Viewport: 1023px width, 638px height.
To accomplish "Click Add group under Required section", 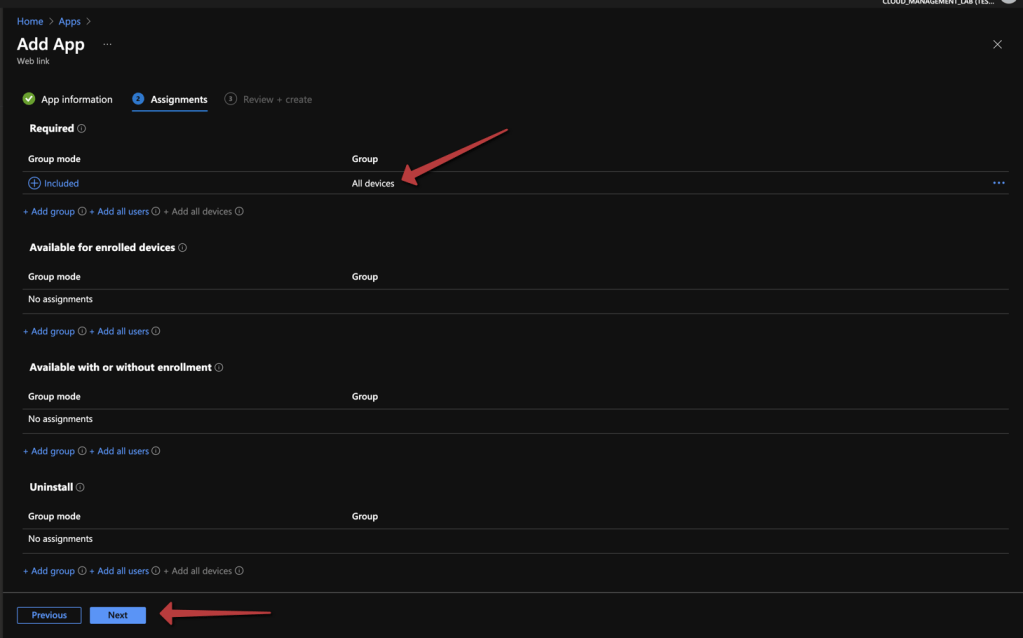I will (49, 212).
